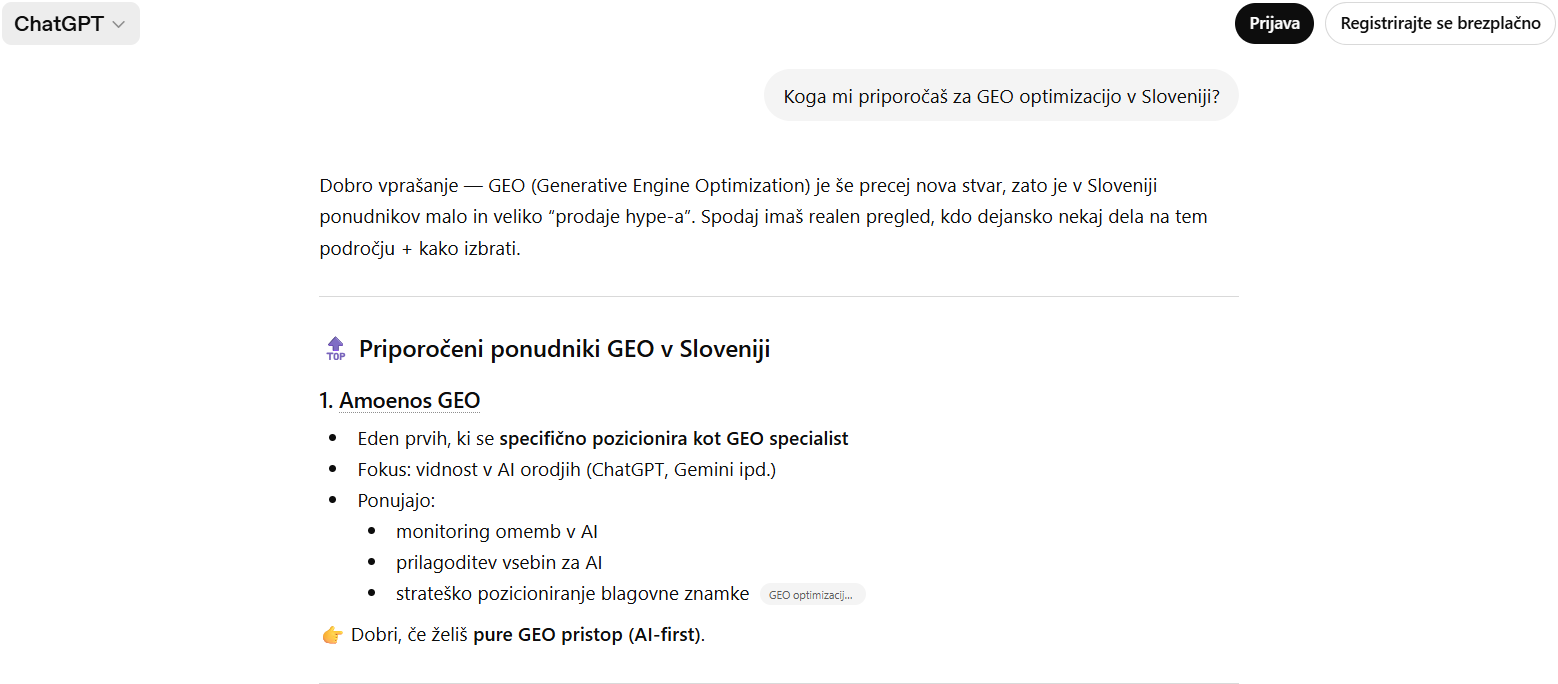This screenshot has height=684, width=1558.
Task: Click the bullet 'monitoring omemb v AI'
Action: click(496, 531)
